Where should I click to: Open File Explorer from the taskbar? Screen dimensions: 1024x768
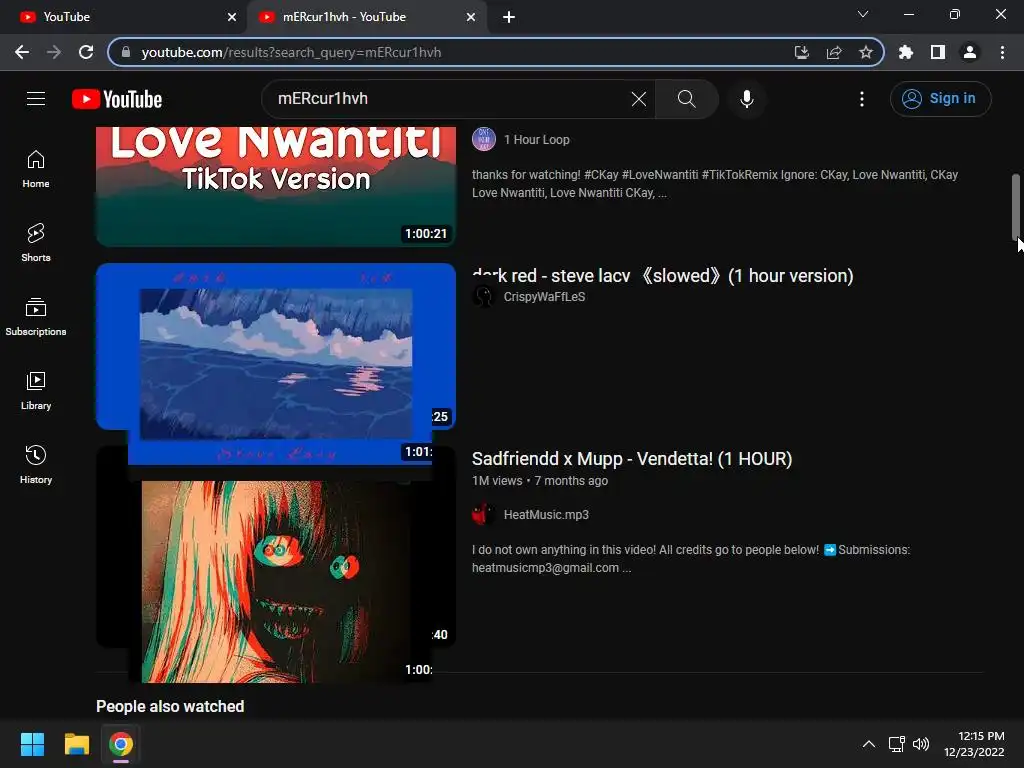click(76, 744)
